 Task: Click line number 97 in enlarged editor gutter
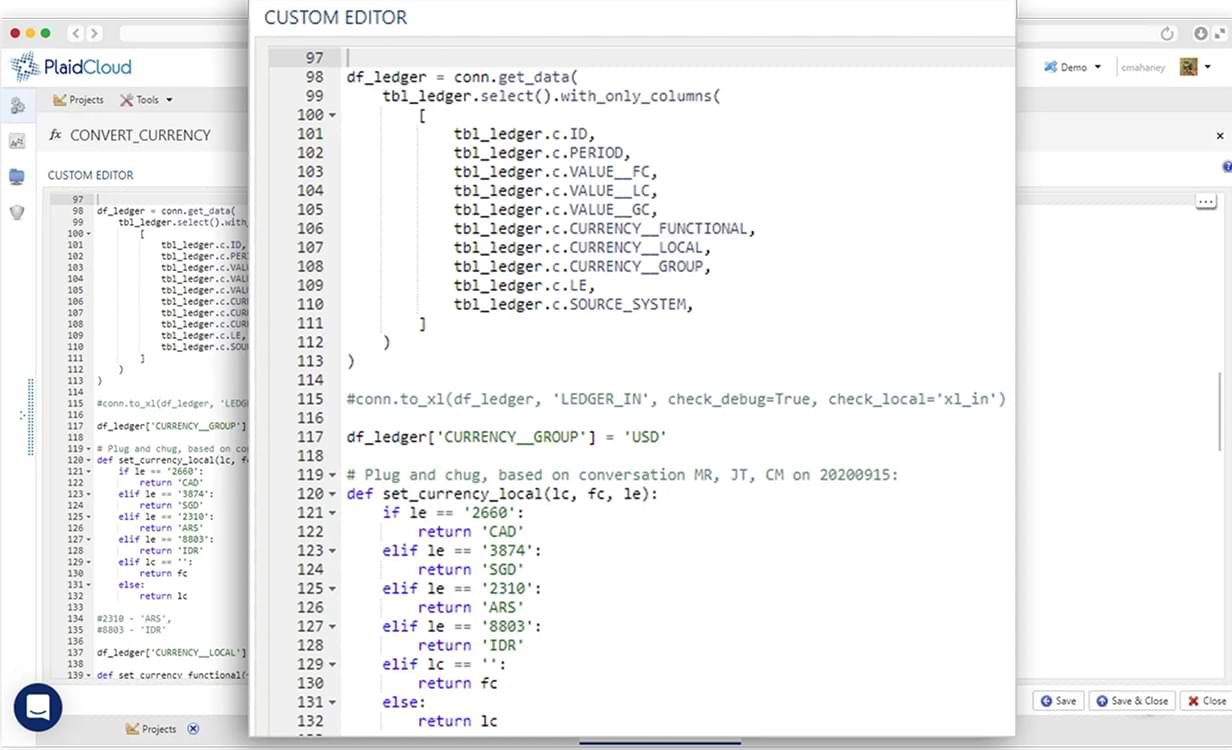coord(314,58)
